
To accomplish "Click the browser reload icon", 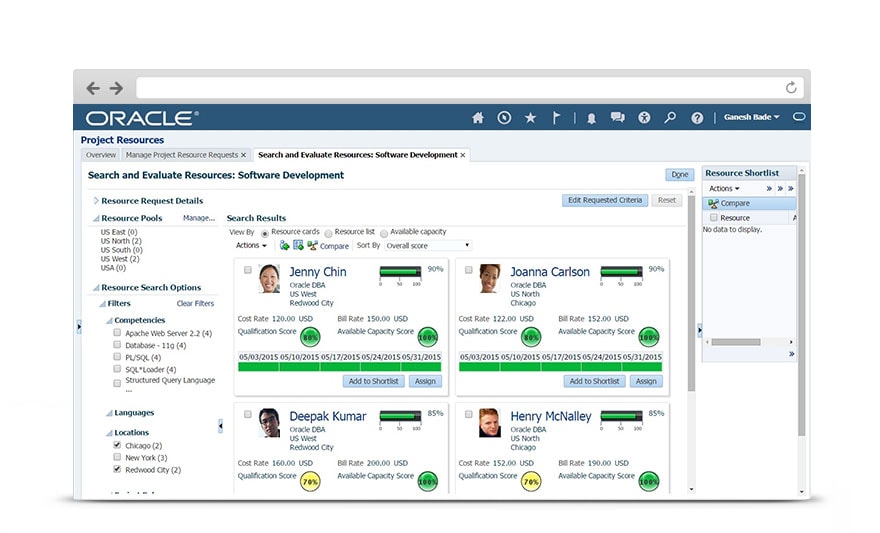I will click(x=791, y=88).
